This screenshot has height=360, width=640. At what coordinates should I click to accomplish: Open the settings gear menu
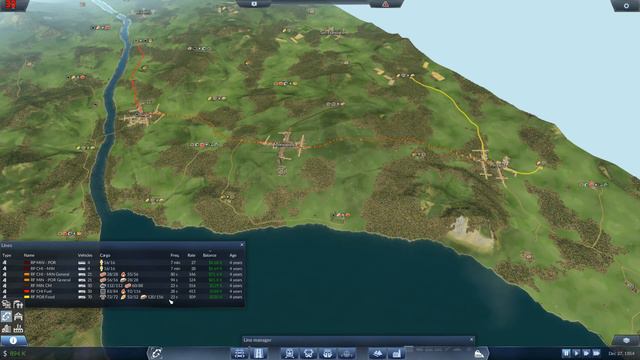coord(626,5)
